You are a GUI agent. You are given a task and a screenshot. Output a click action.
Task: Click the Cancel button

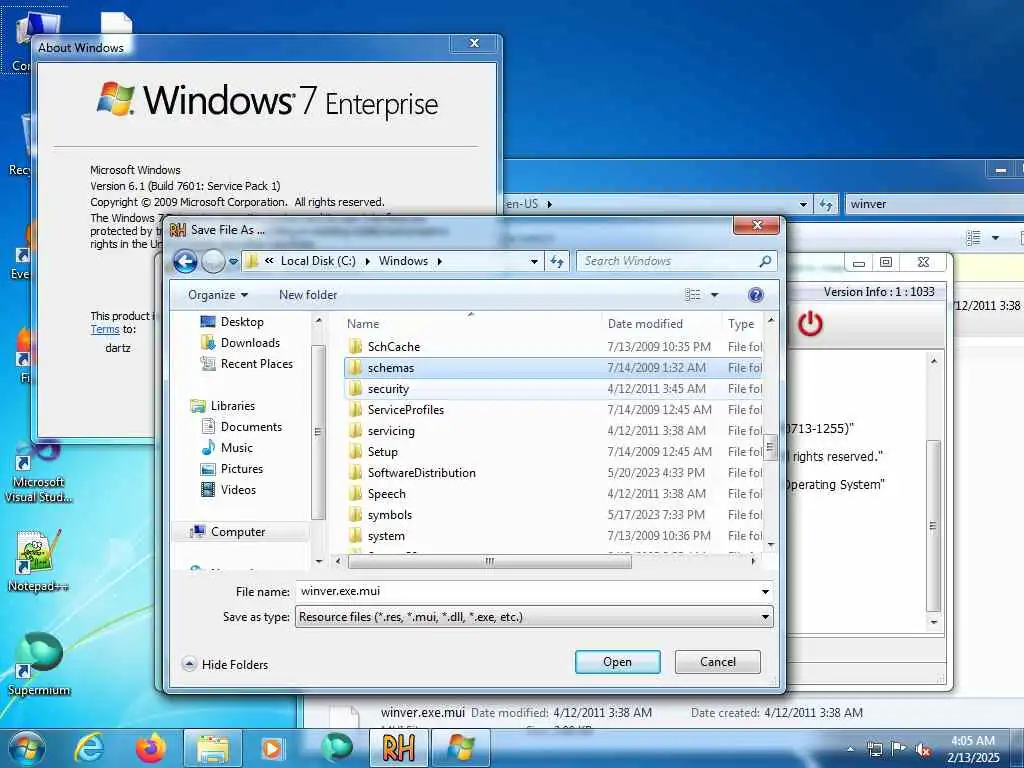click(718, 662)
